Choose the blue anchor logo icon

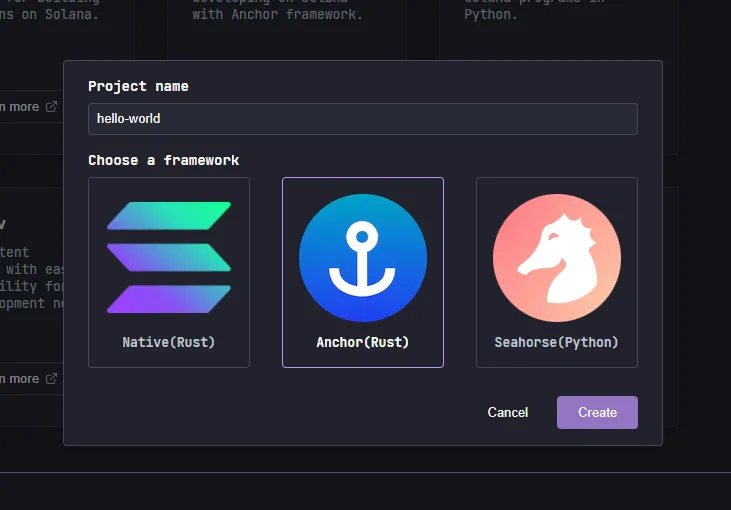363,258
